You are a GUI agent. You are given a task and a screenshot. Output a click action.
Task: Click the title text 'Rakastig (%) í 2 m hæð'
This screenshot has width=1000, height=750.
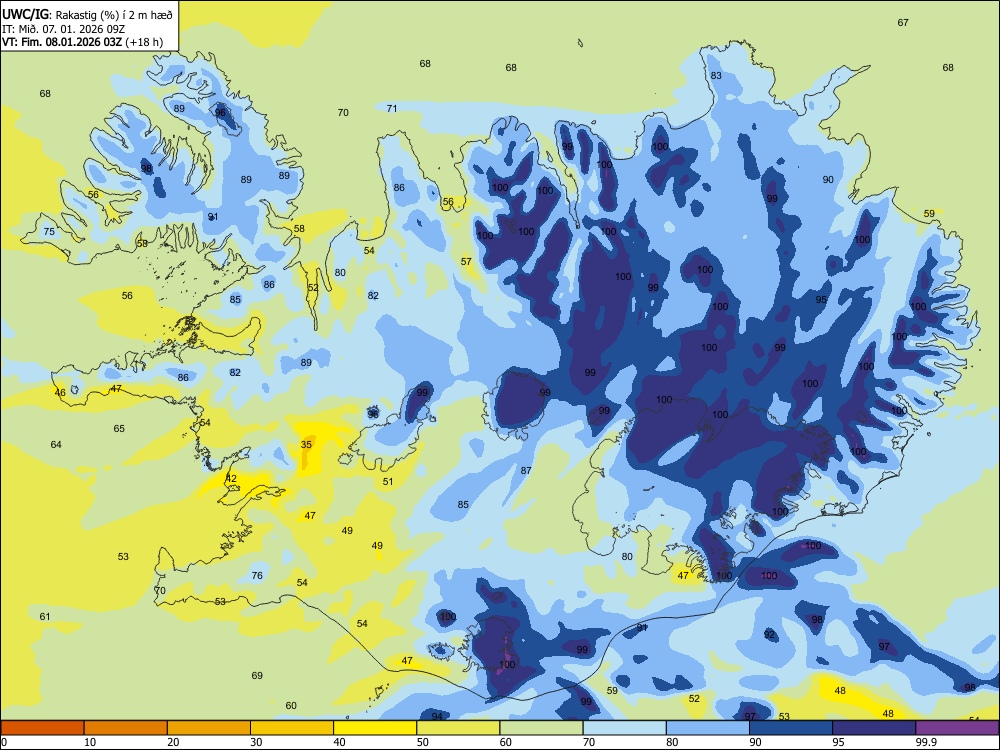click(114, 14)
